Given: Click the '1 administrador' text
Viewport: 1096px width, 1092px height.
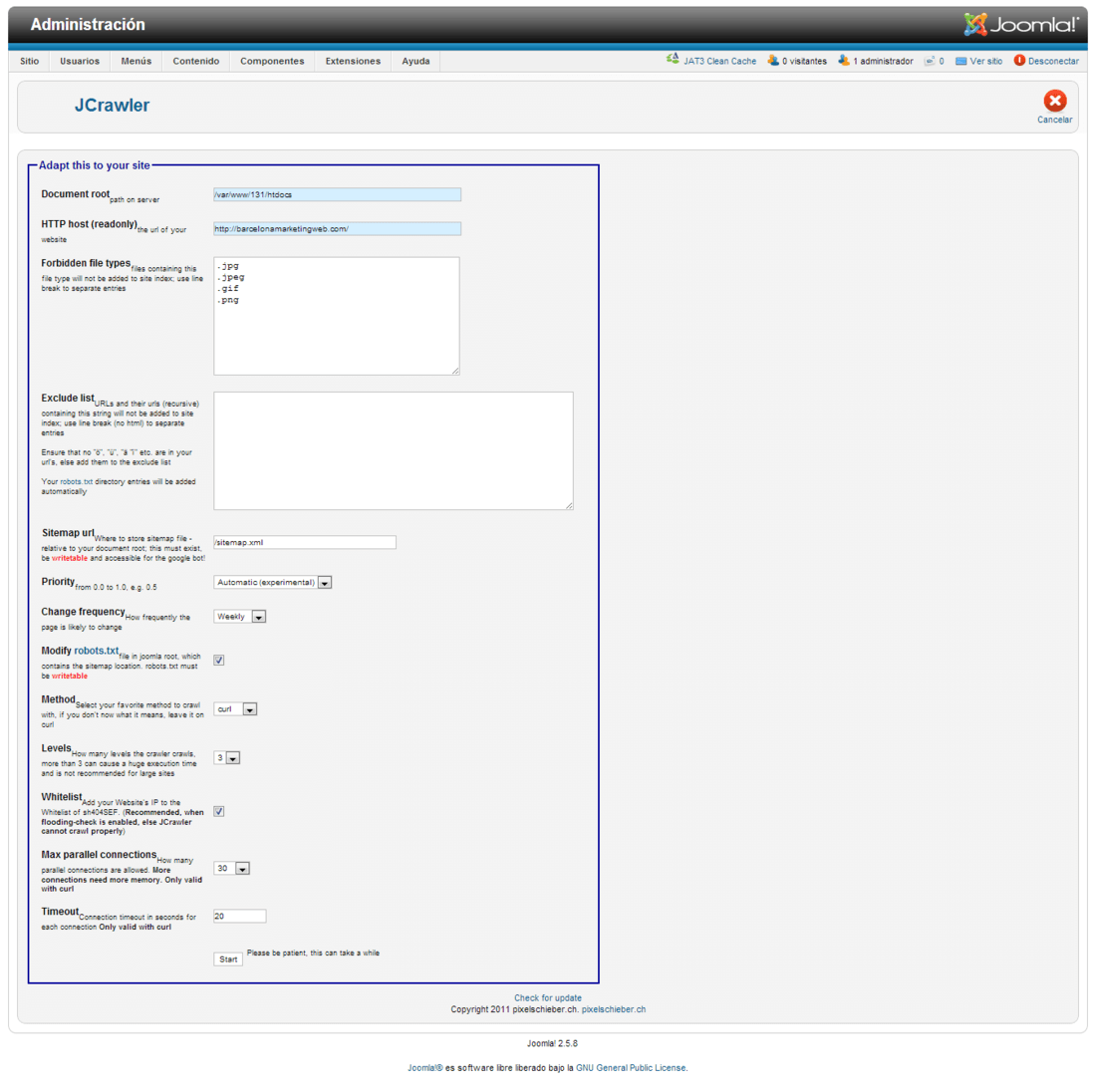Looking at the screenshot, I should point(883,61).
